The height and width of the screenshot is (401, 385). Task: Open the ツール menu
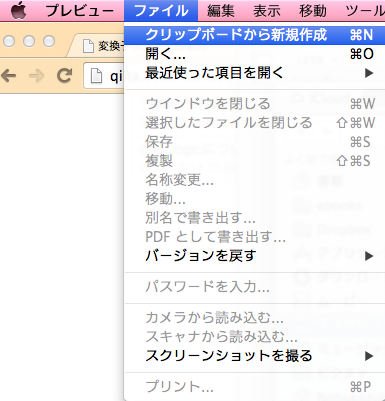[x=365, y=11]
